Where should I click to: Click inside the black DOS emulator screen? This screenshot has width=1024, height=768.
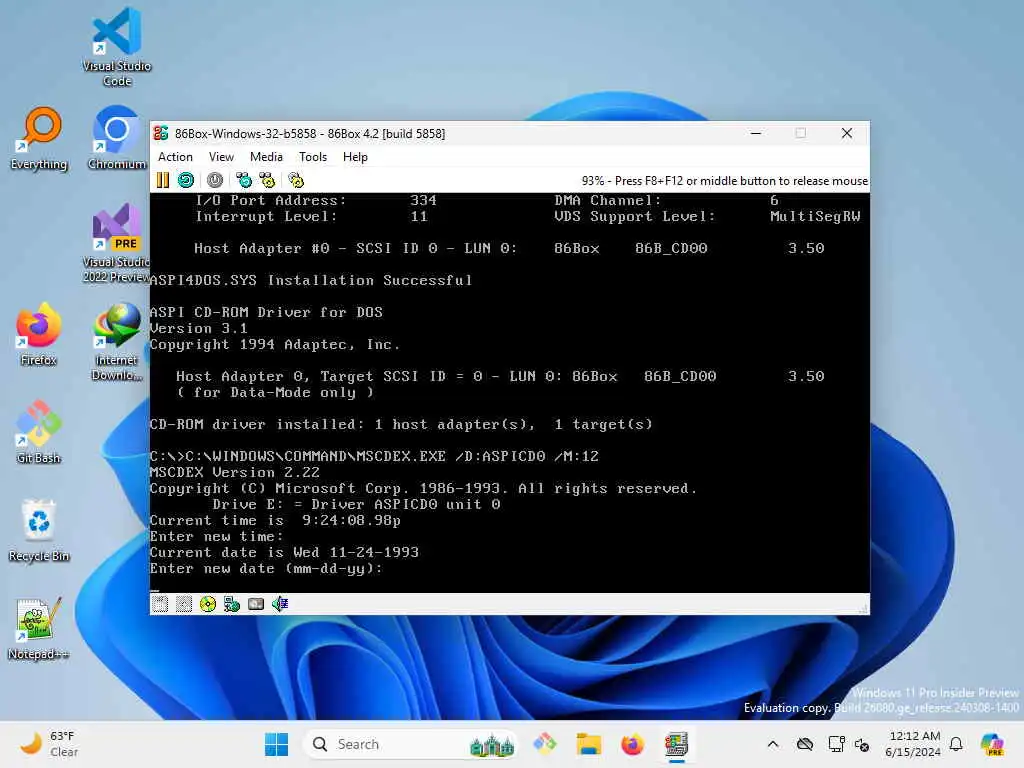pos(509,392)
